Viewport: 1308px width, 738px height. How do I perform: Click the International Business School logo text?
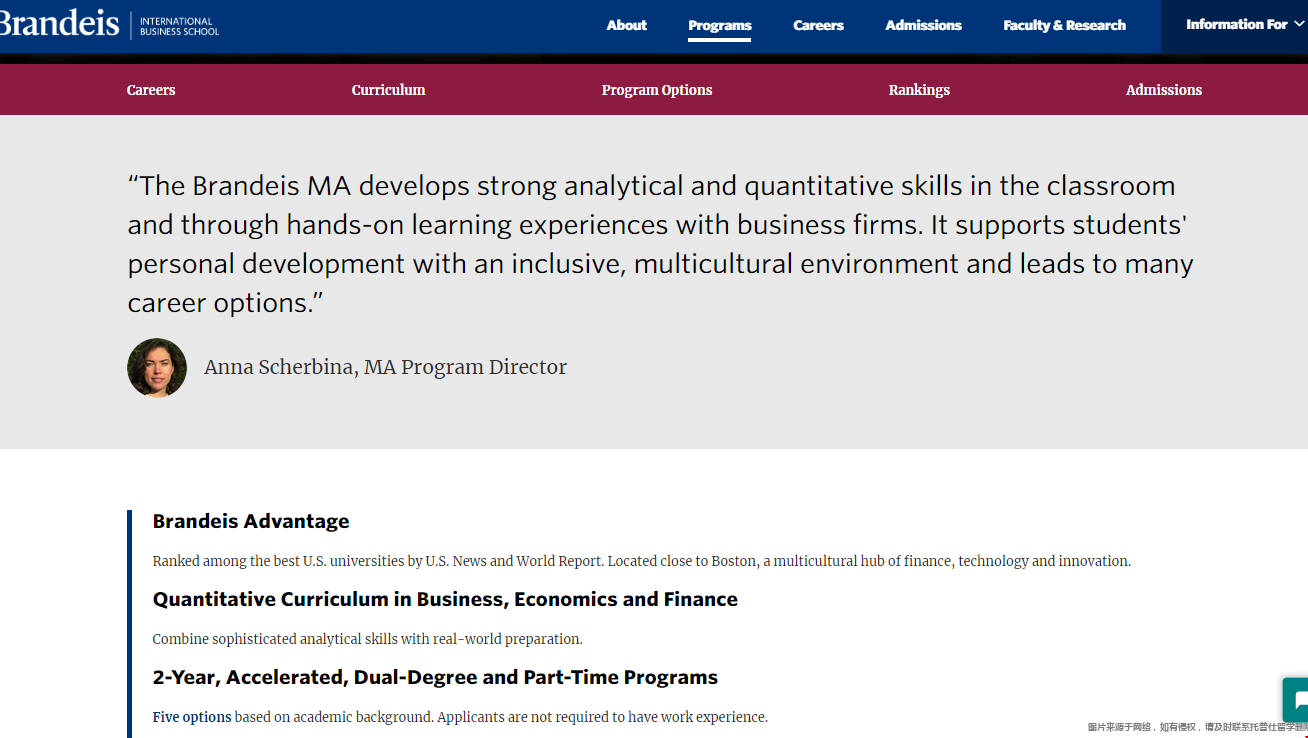click(x=179, y=26)
